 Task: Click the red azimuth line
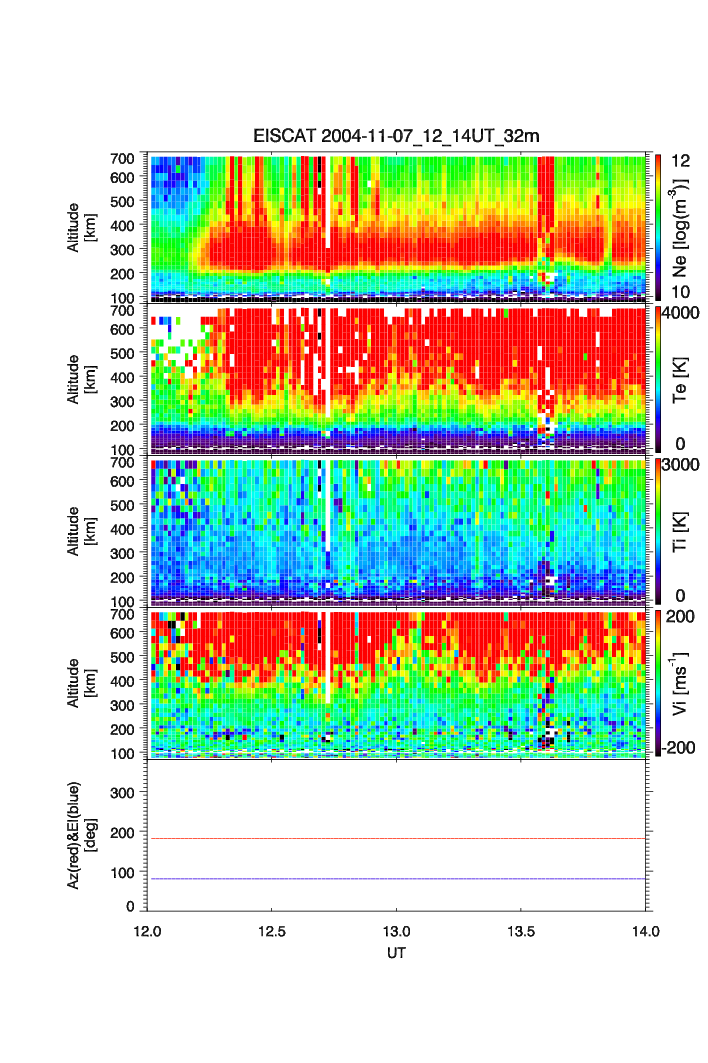click(x=400, y=839)
